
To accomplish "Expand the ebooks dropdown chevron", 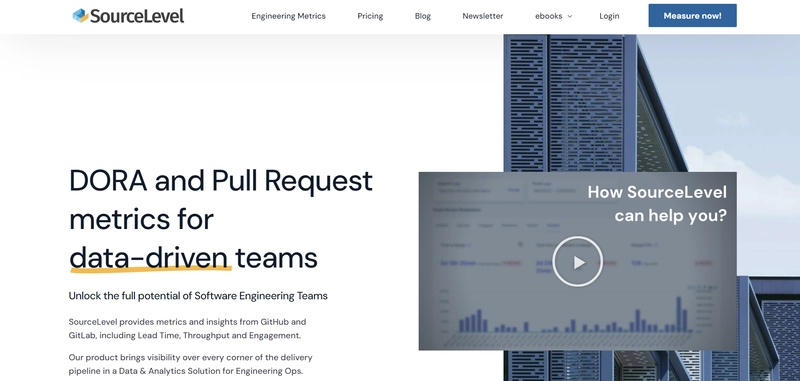I will click(x=570, y=16).
